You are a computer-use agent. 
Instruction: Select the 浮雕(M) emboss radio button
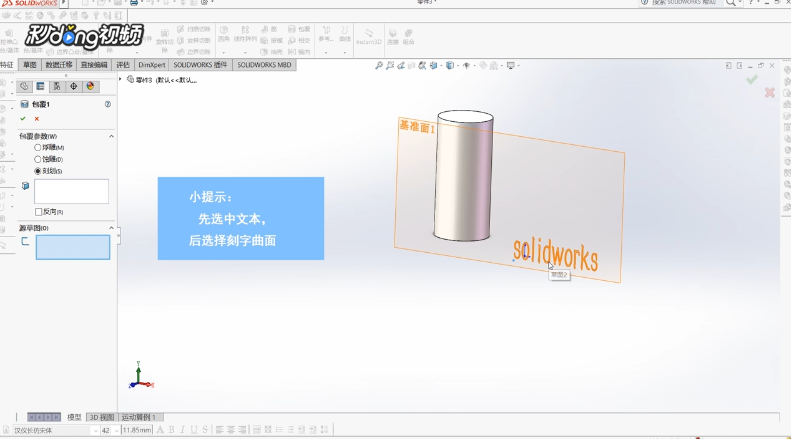pyautogui.click(x=37, y=147)
